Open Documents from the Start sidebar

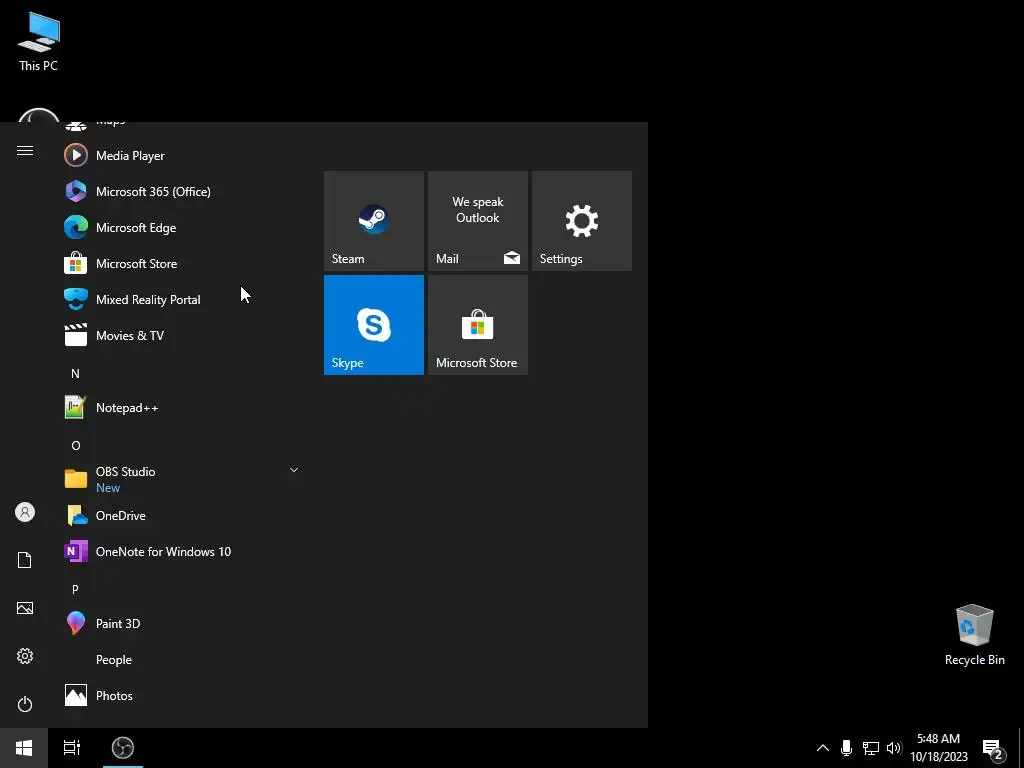[x=25, y=560]
